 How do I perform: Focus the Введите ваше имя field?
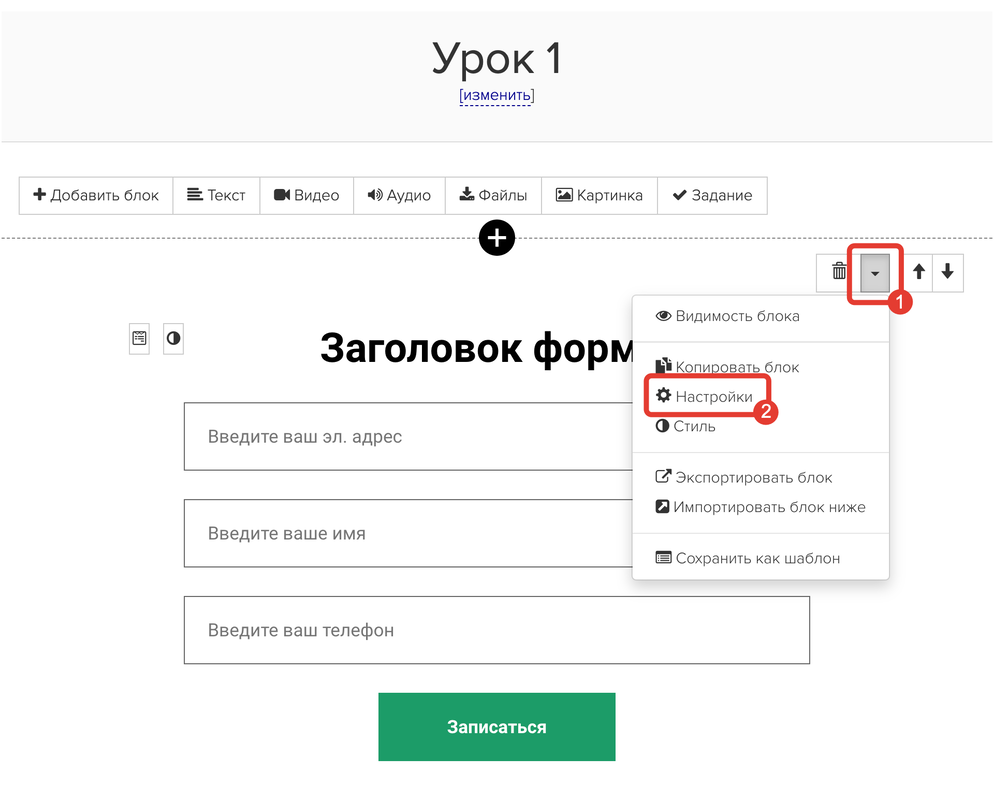(x=408, y=533)
